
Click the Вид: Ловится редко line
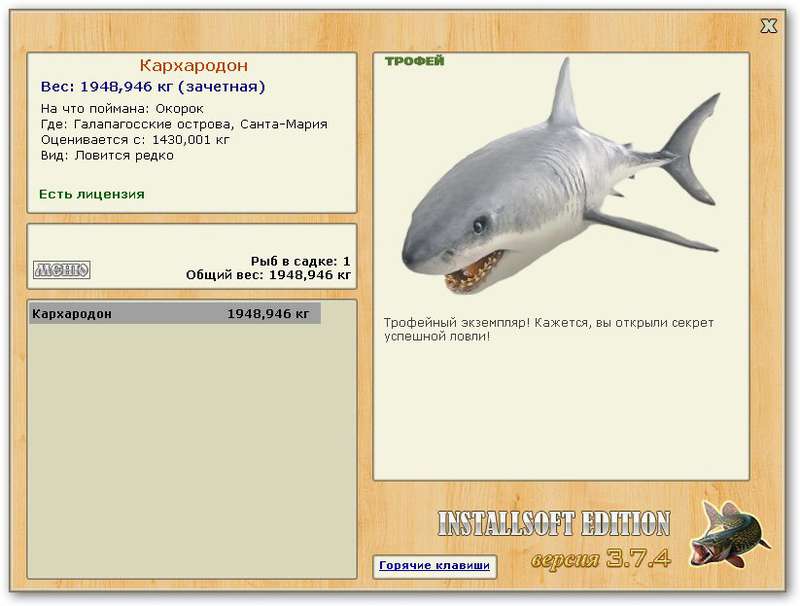tap(107, 156)
